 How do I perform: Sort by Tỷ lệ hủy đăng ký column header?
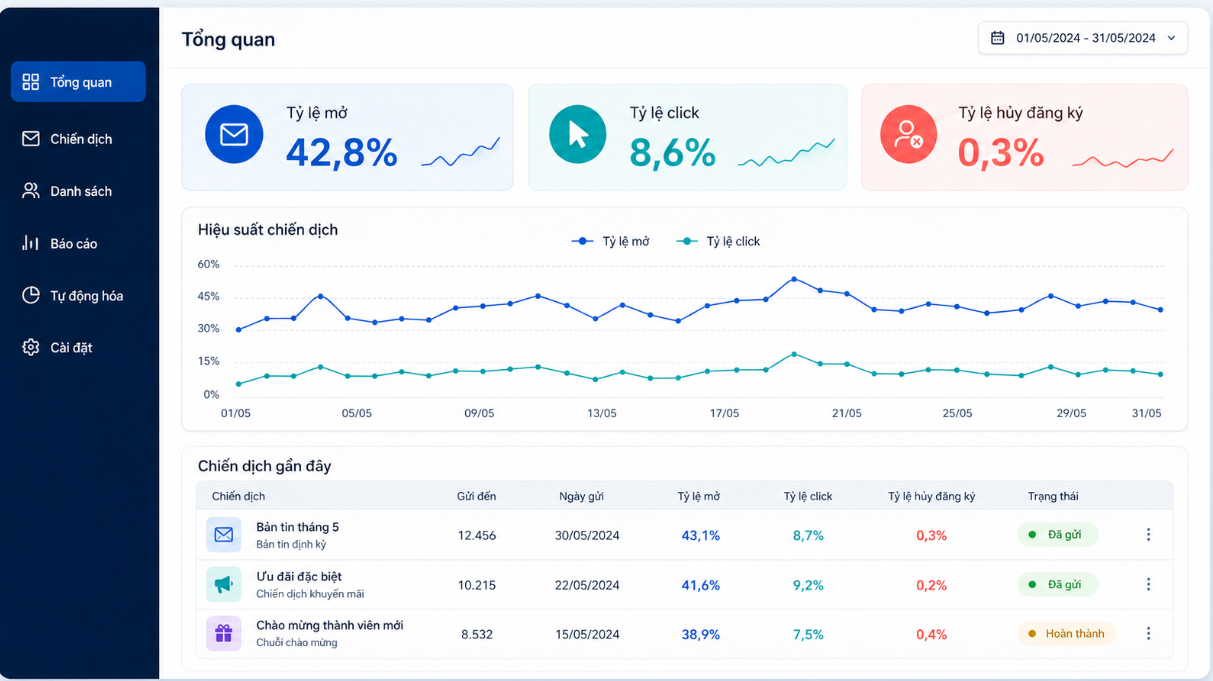(931, 496)
